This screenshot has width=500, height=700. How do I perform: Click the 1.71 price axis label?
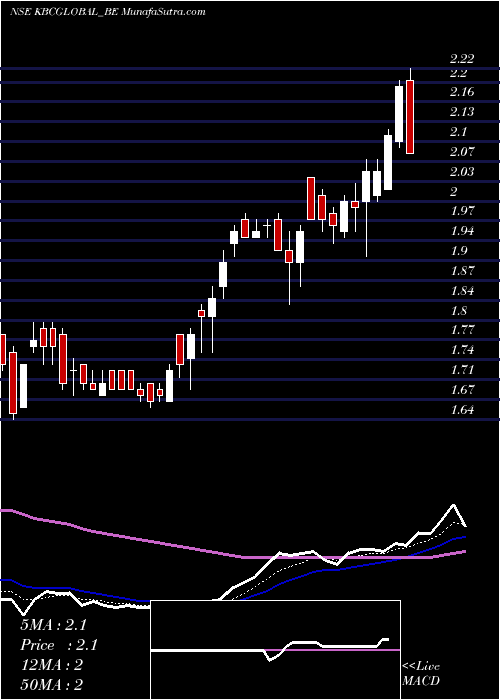pyautogui.click(x=462, y=370)
